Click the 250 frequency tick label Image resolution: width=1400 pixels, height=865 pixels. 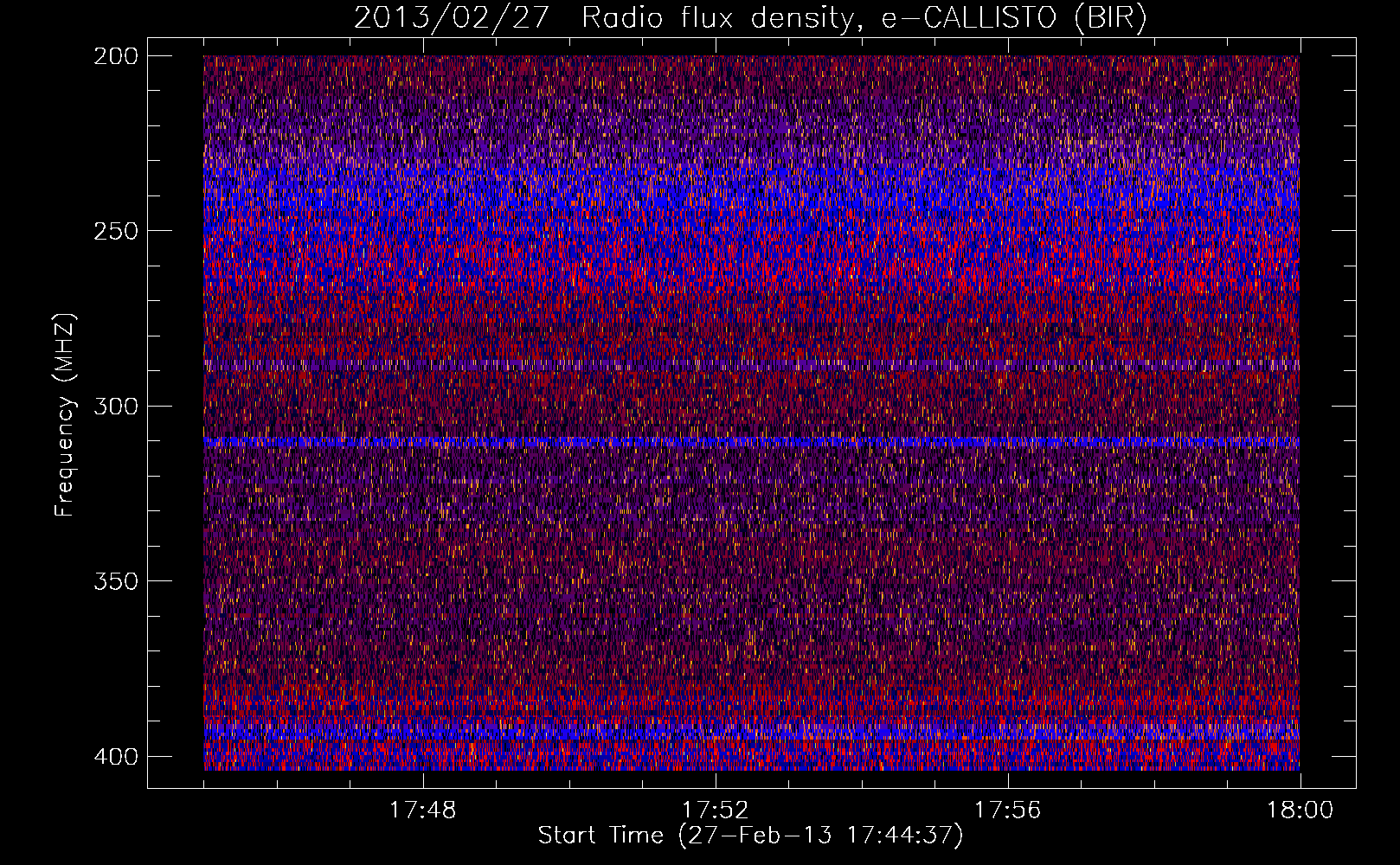coord(115,231)
